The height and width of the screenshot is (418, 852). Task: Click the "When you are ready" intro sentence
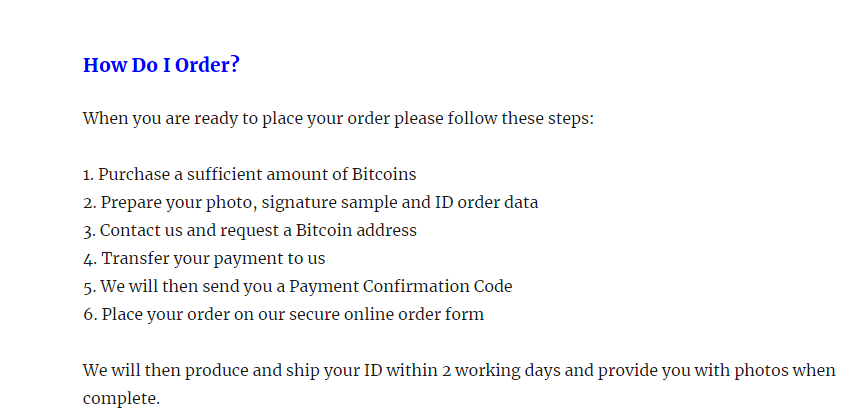338,119
